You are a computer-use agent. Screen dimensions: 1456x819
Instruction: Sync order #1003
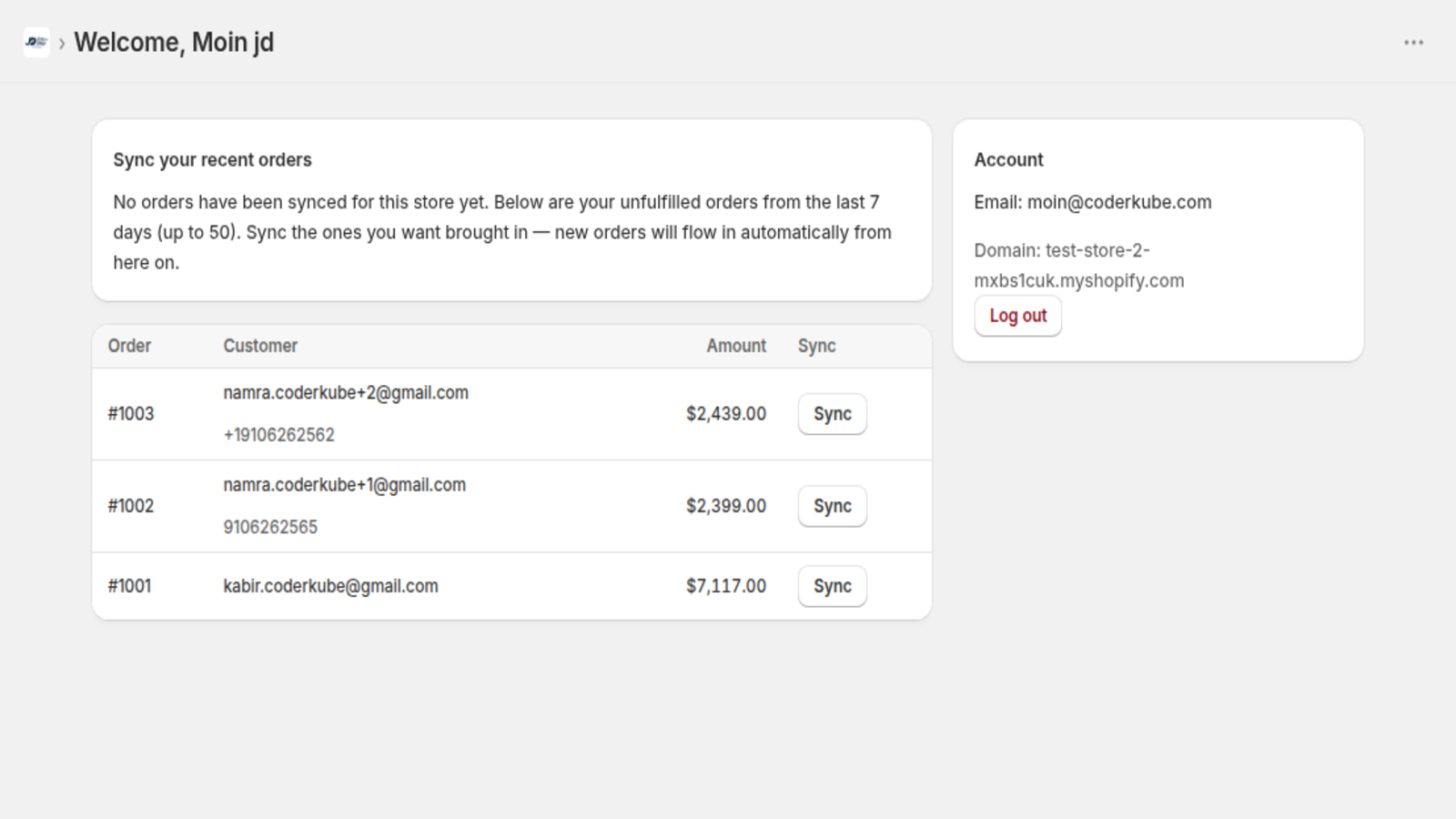833,414
